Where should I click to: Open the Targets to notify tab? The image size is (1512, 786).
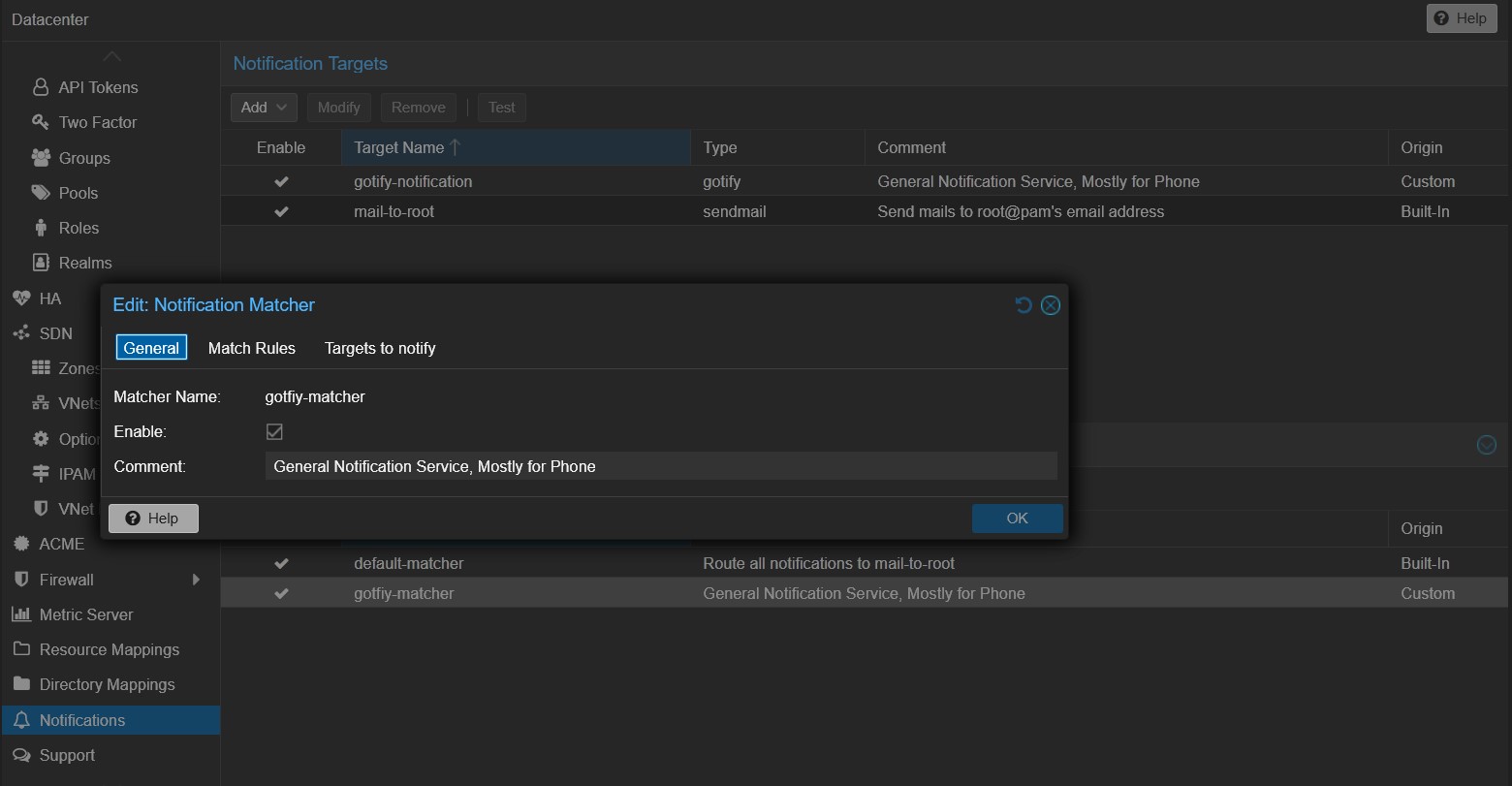click(380, 348)
